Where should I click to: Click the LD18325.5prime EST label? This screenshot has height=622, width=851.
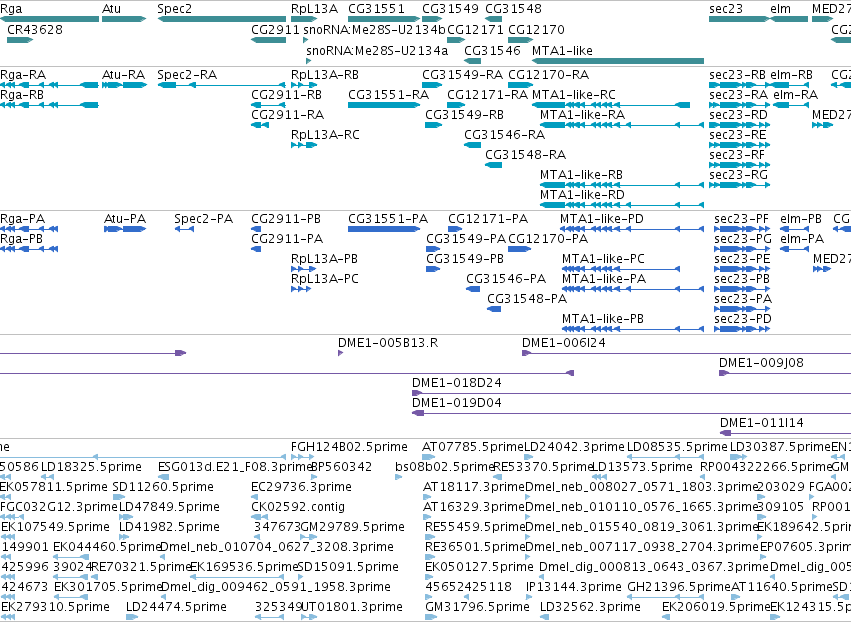91,467
